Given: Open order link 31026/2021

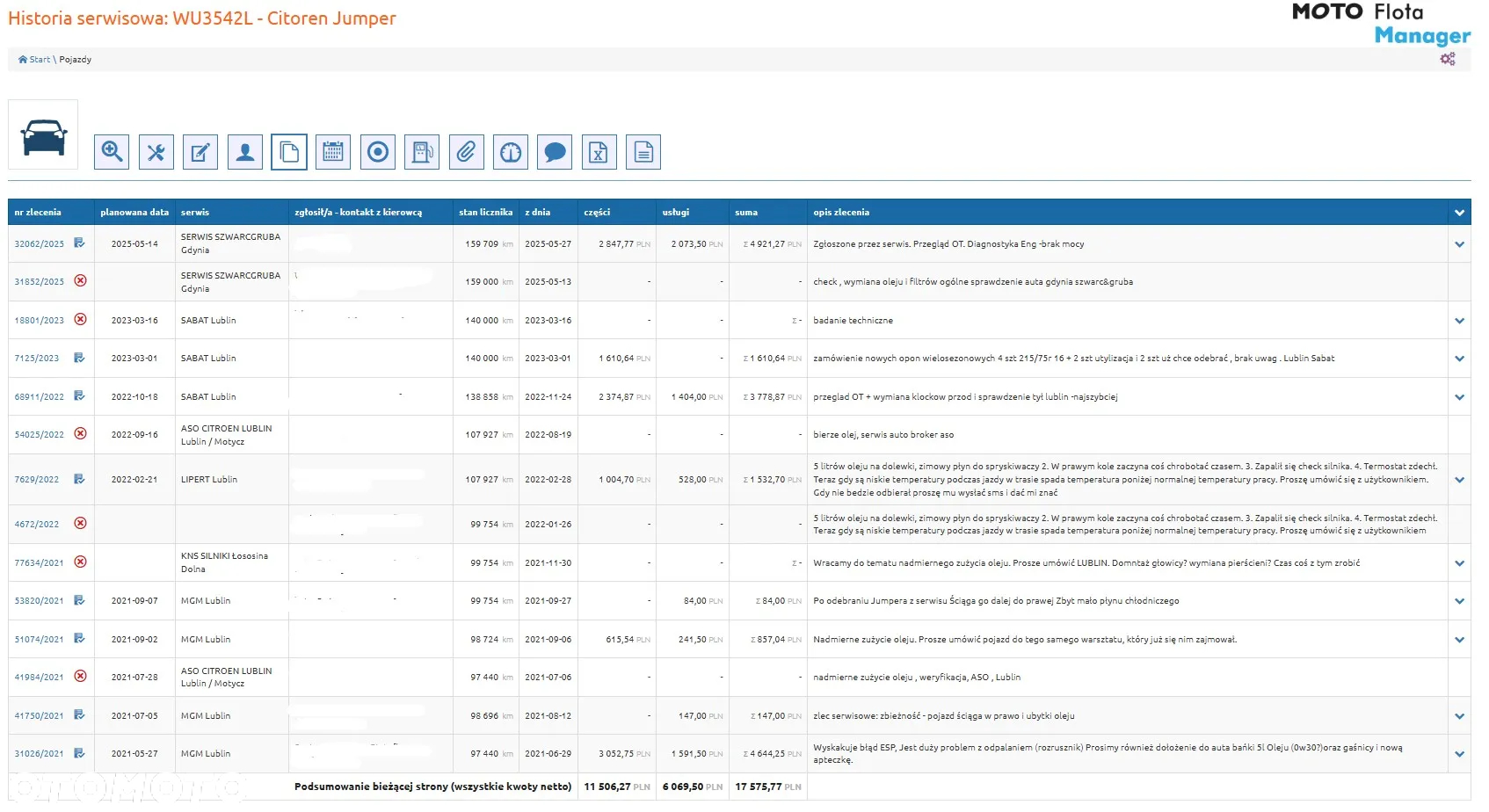Looking at the screenshot, I should point(40,754).
